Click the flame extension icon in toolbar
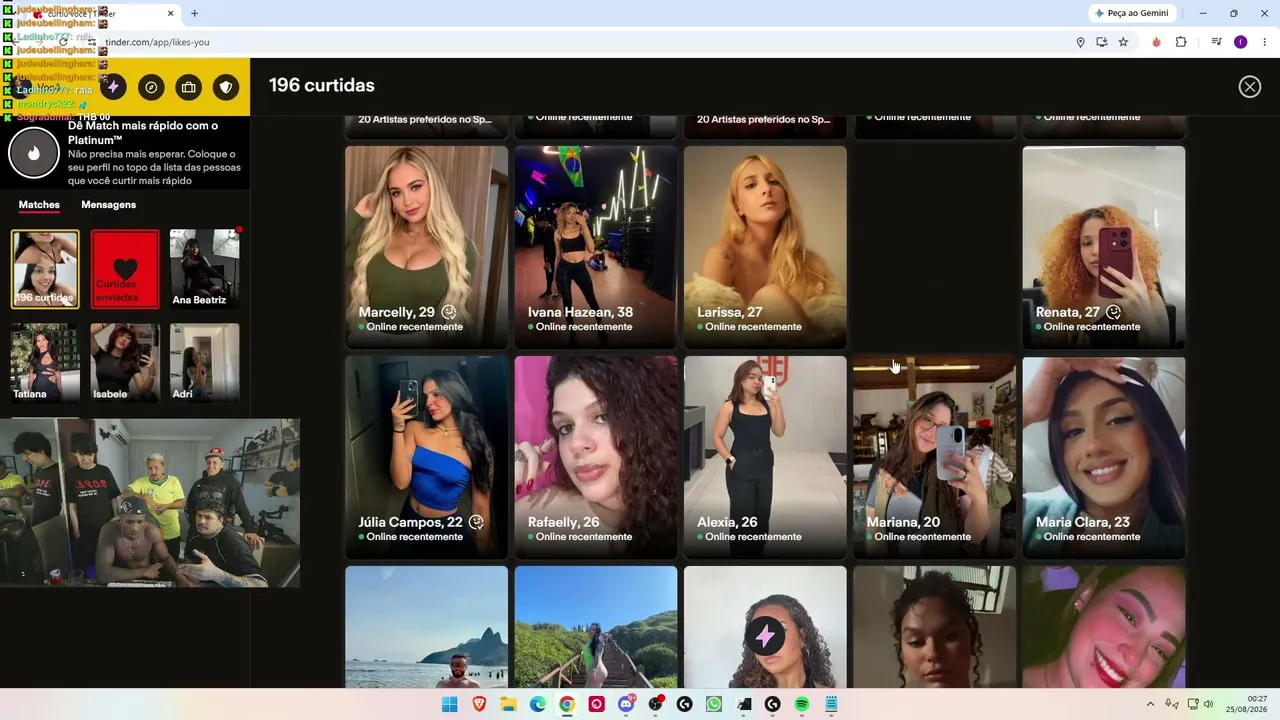 pos(1157,42)
